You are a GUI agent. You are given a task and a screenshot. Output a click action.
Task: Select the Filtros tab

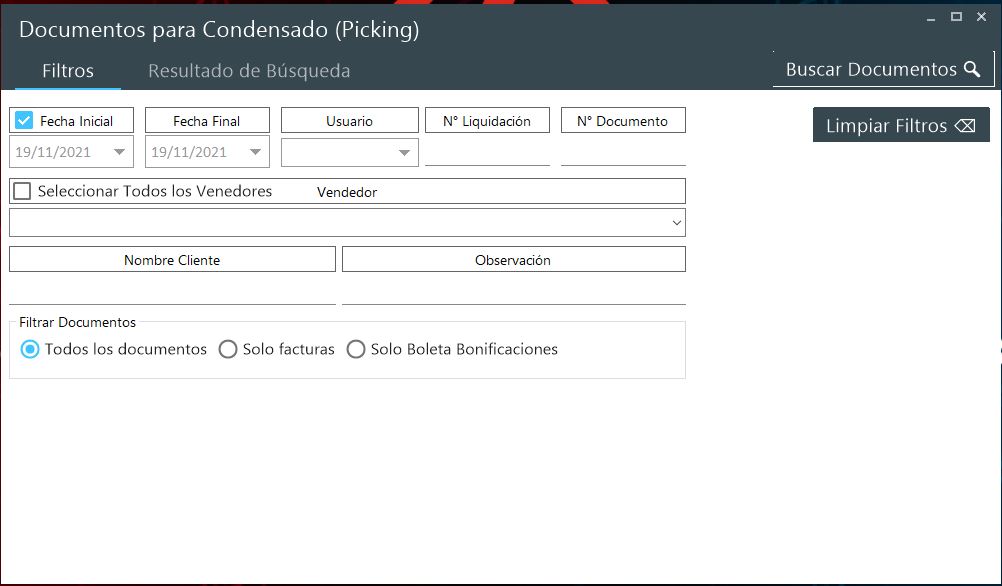tap(68, 71)
